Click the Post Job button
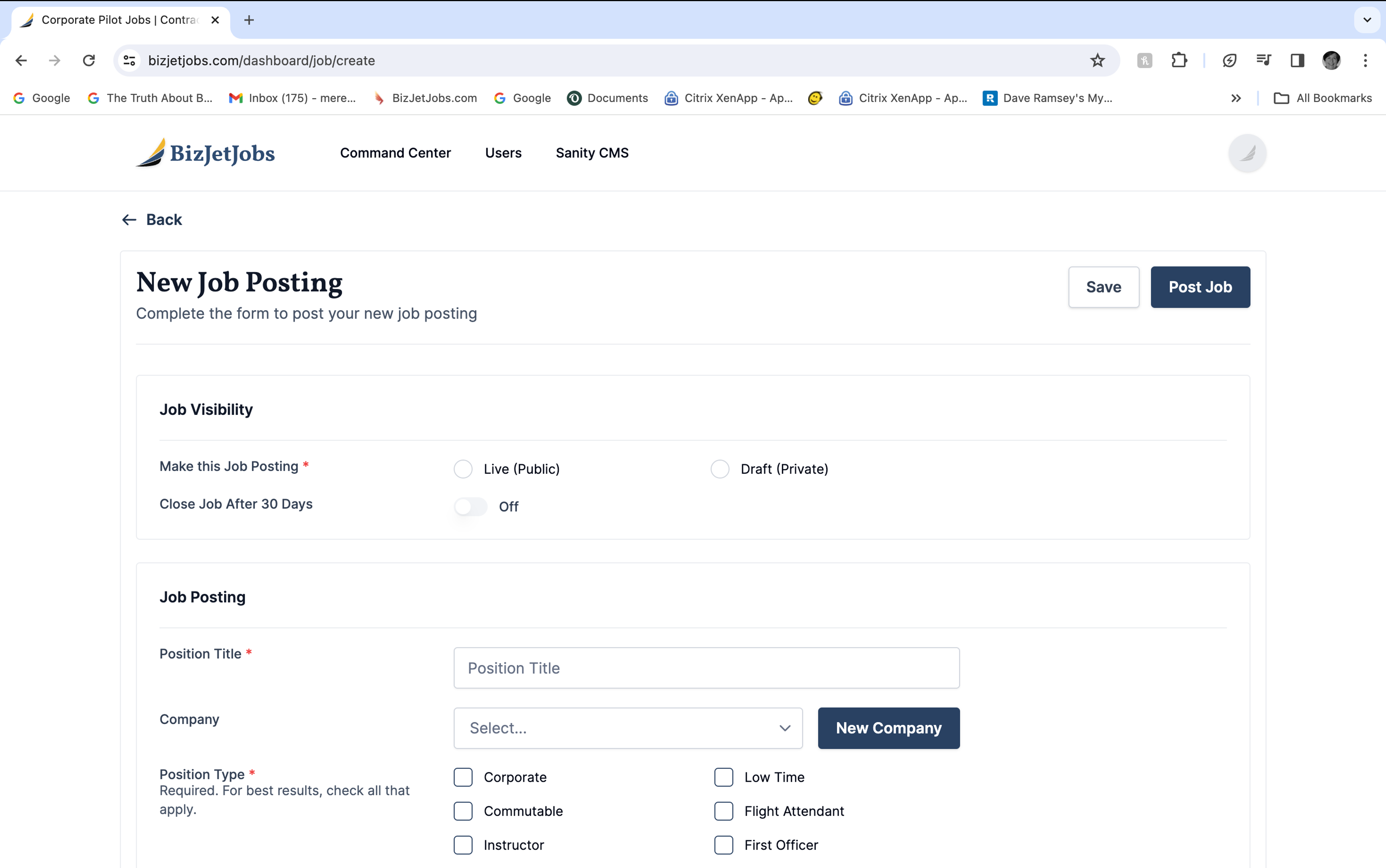 1200,287
